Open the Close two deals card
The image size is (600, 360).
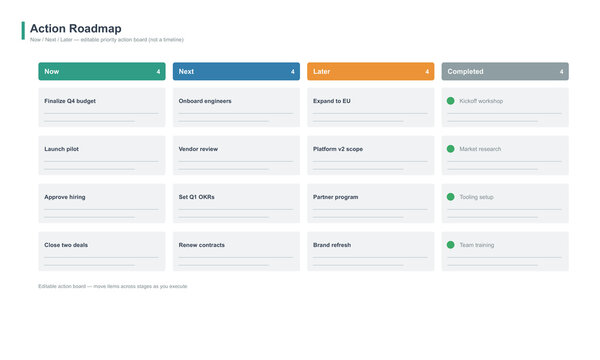point(102,251)
